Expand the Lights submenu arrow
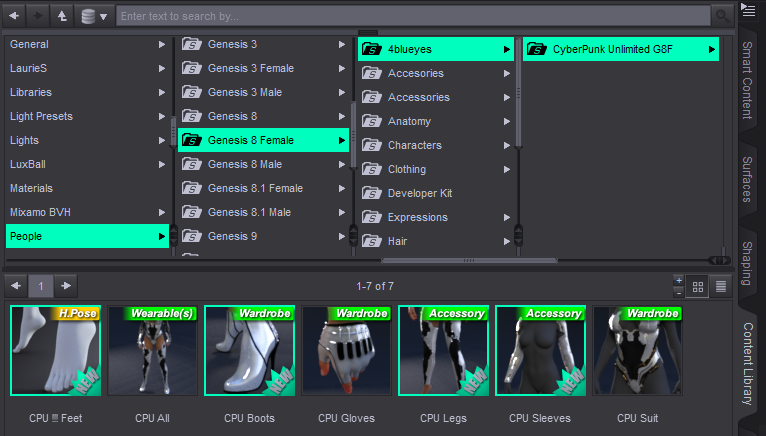This screenshot has width=766, height=436. [x=162, y=140]
